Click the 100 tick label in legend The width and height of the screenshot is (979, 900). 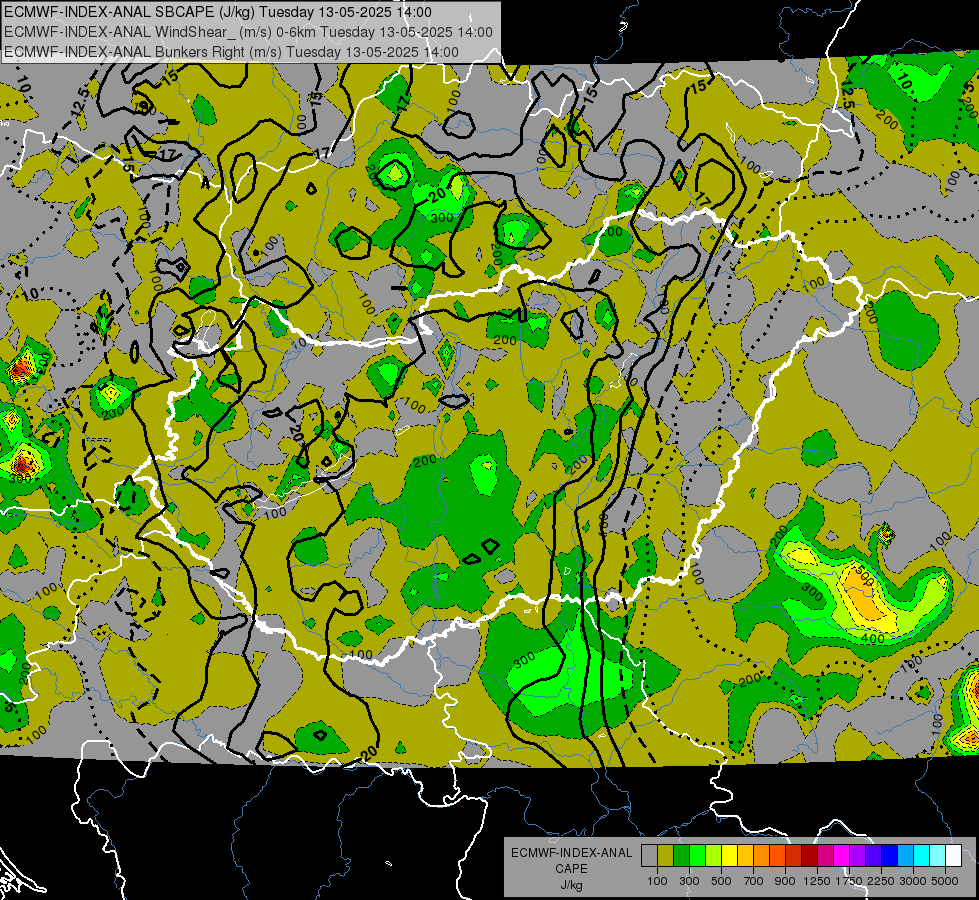coord(657,881)
